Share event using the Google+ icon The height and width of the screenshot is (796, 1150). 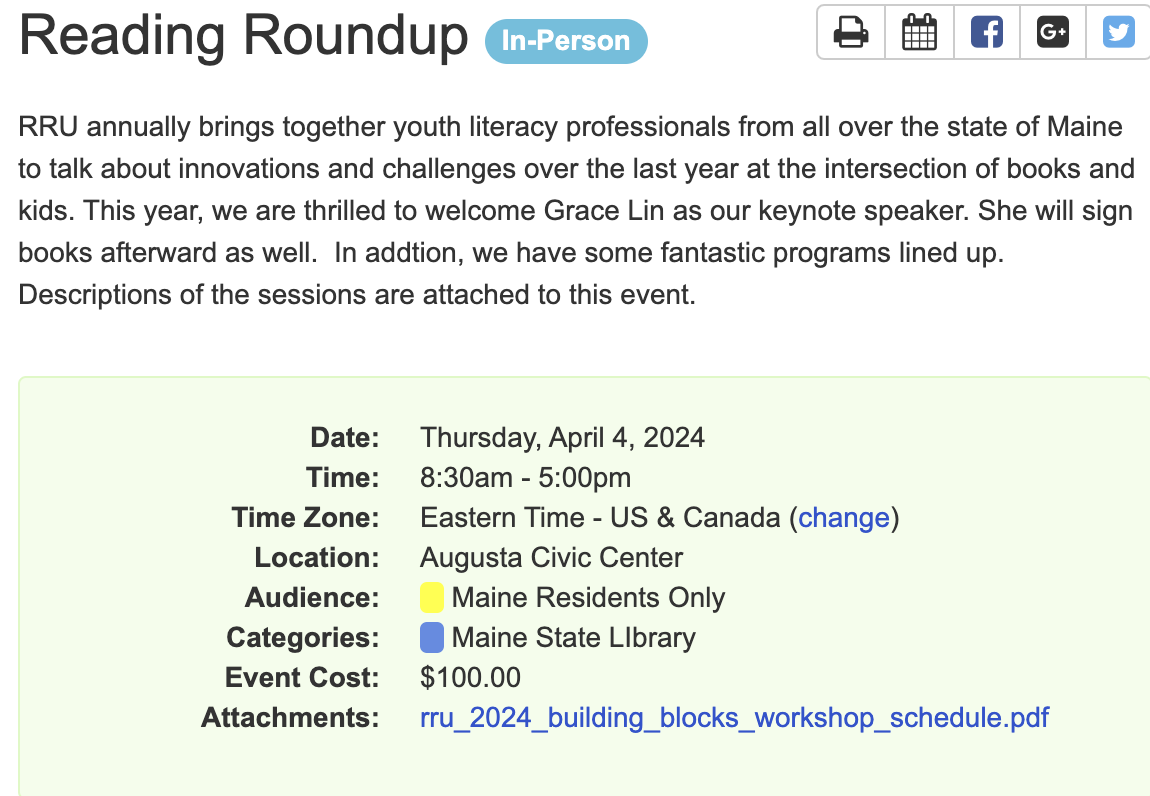pyautogui.click(x=1053, y=33)
